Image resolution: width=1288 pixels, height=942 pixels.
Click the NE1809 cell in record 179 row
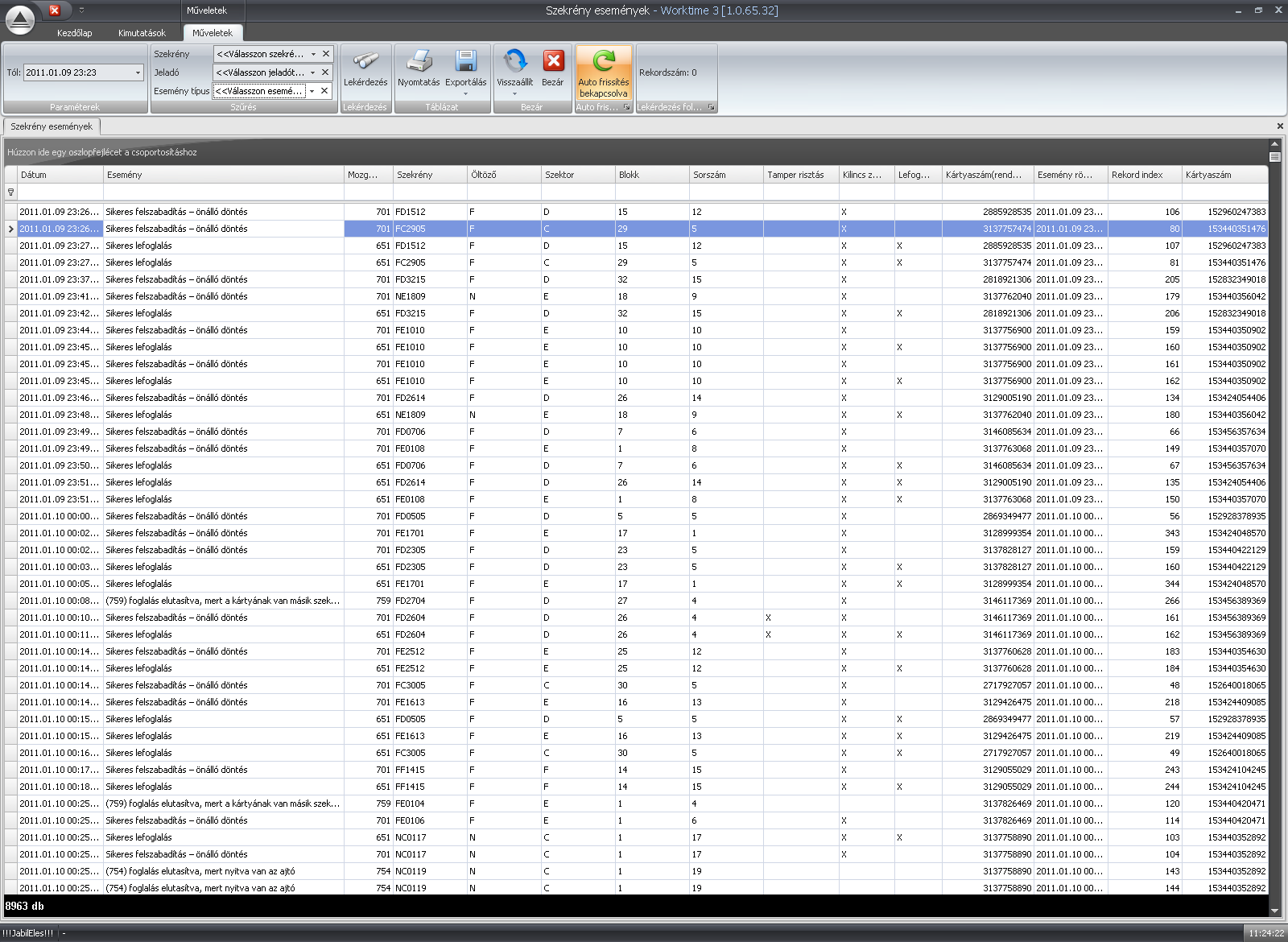coord(430,296)
